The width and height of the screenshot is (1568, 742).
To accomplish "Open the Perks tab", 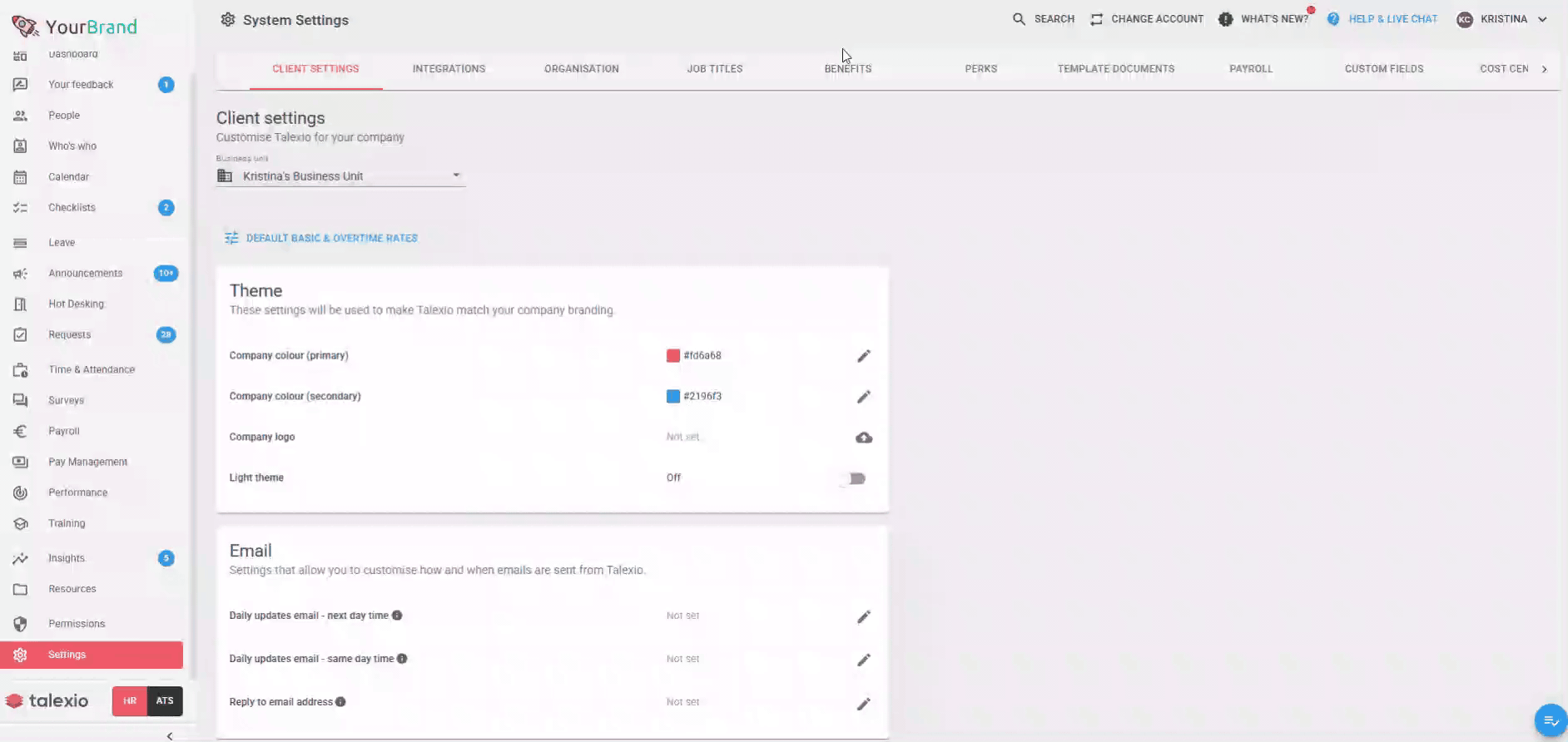I will pyautogui.click(x=981, y=69).
